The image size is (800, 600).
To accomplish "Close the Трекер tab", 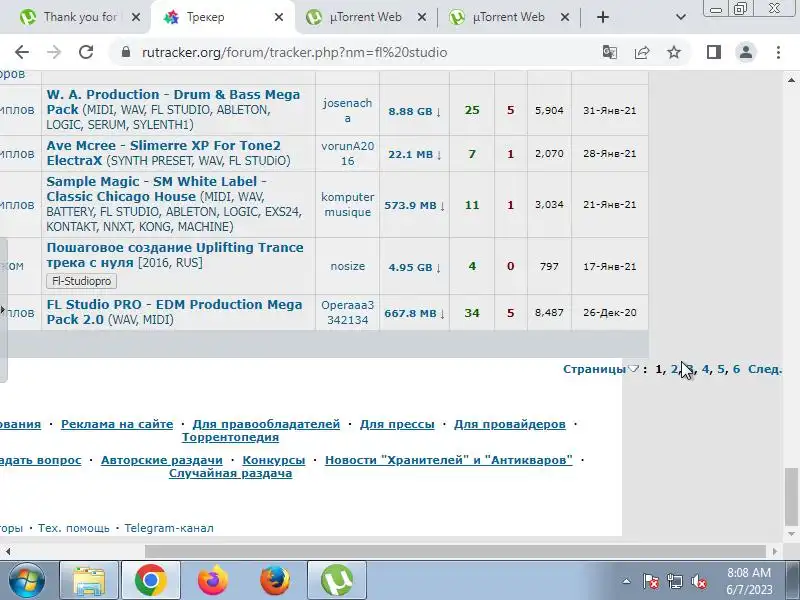I will (x=279, y=17).
